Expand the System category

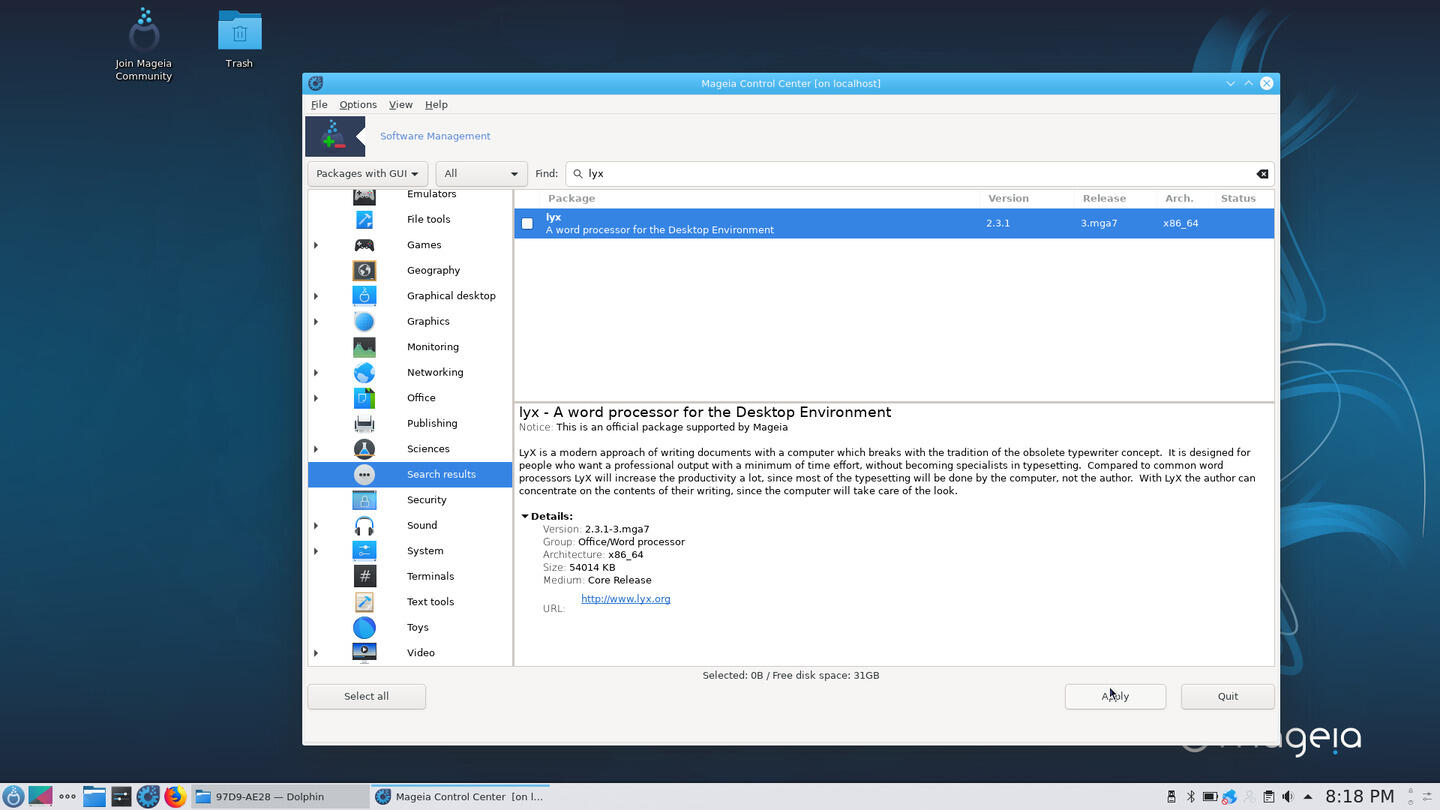[x=316, y=551]
